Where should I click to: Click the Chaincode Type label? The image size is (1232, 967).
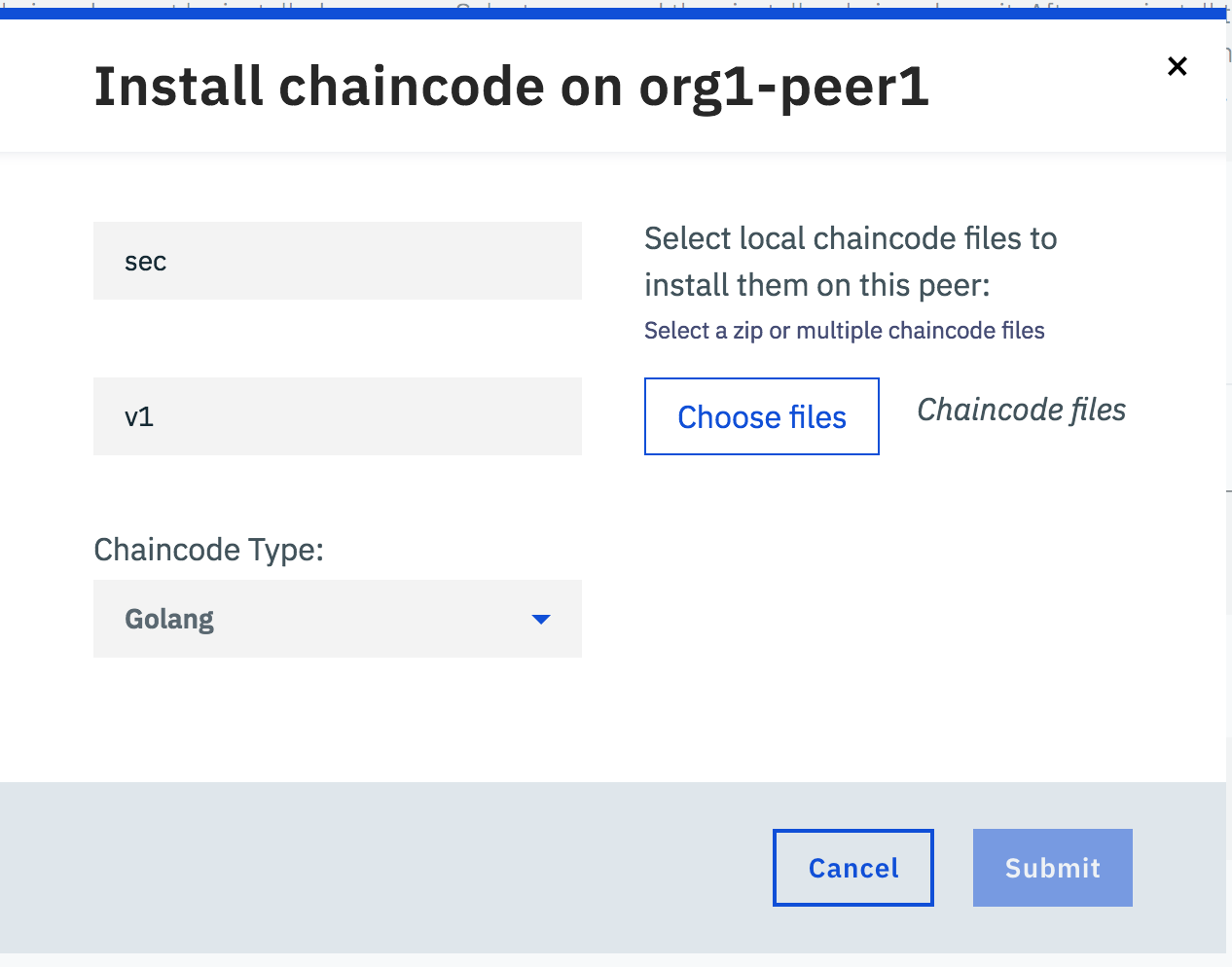coord(208,550)
